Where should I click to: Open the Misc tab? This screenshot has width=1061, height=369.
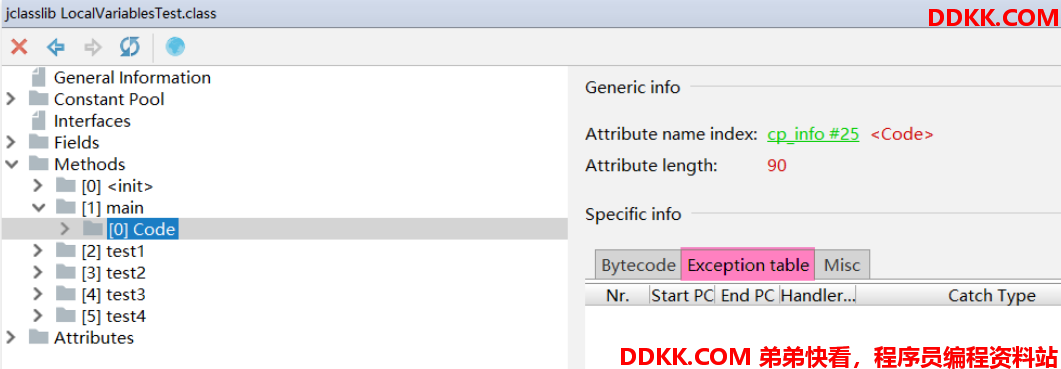coord(842,265)
